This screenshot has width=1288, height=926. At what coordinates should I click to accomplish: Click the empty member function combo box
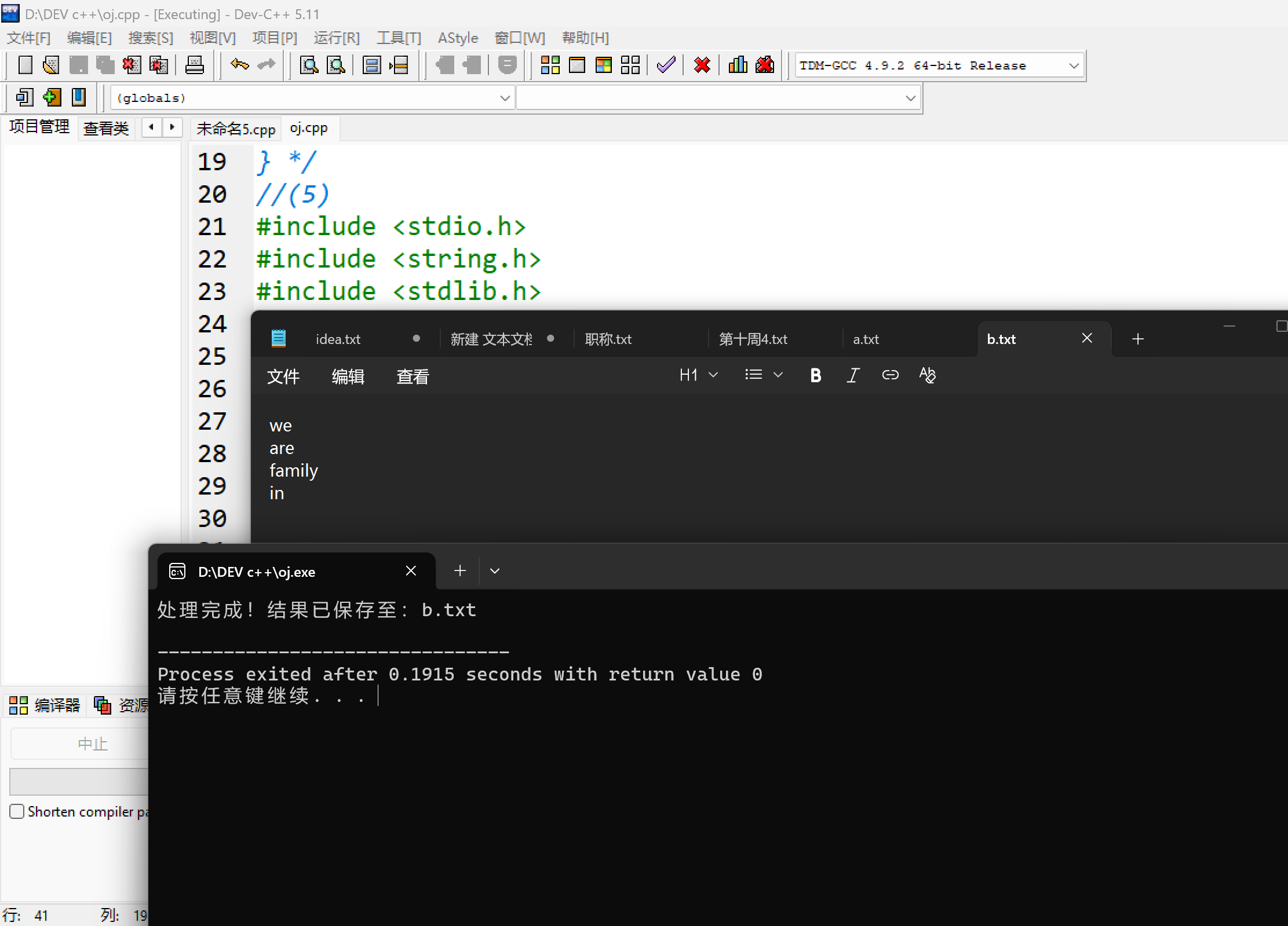[x=717, y=98]
